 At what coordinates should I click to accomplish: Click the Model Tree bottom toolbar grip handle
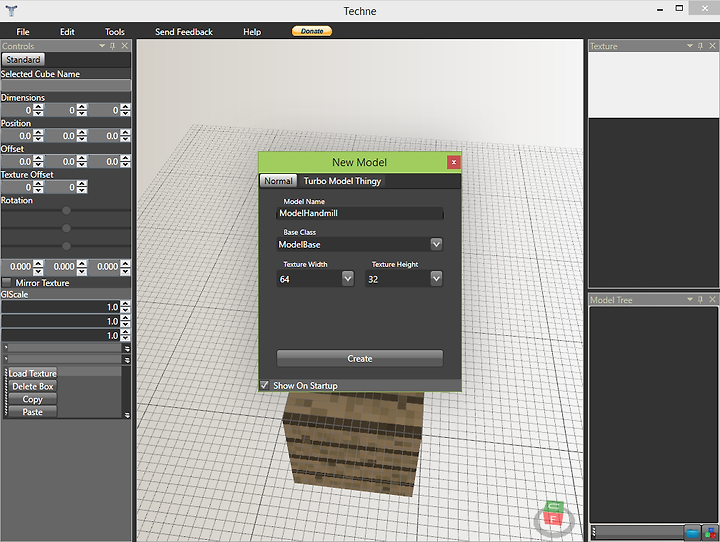[x=593, y=532]
